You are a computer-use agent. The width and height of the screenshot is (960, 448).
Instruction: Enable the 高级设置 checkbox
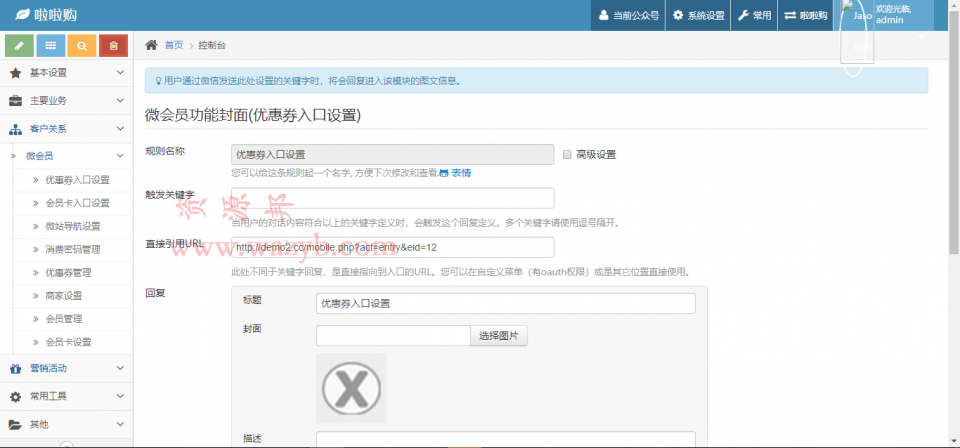567,154
